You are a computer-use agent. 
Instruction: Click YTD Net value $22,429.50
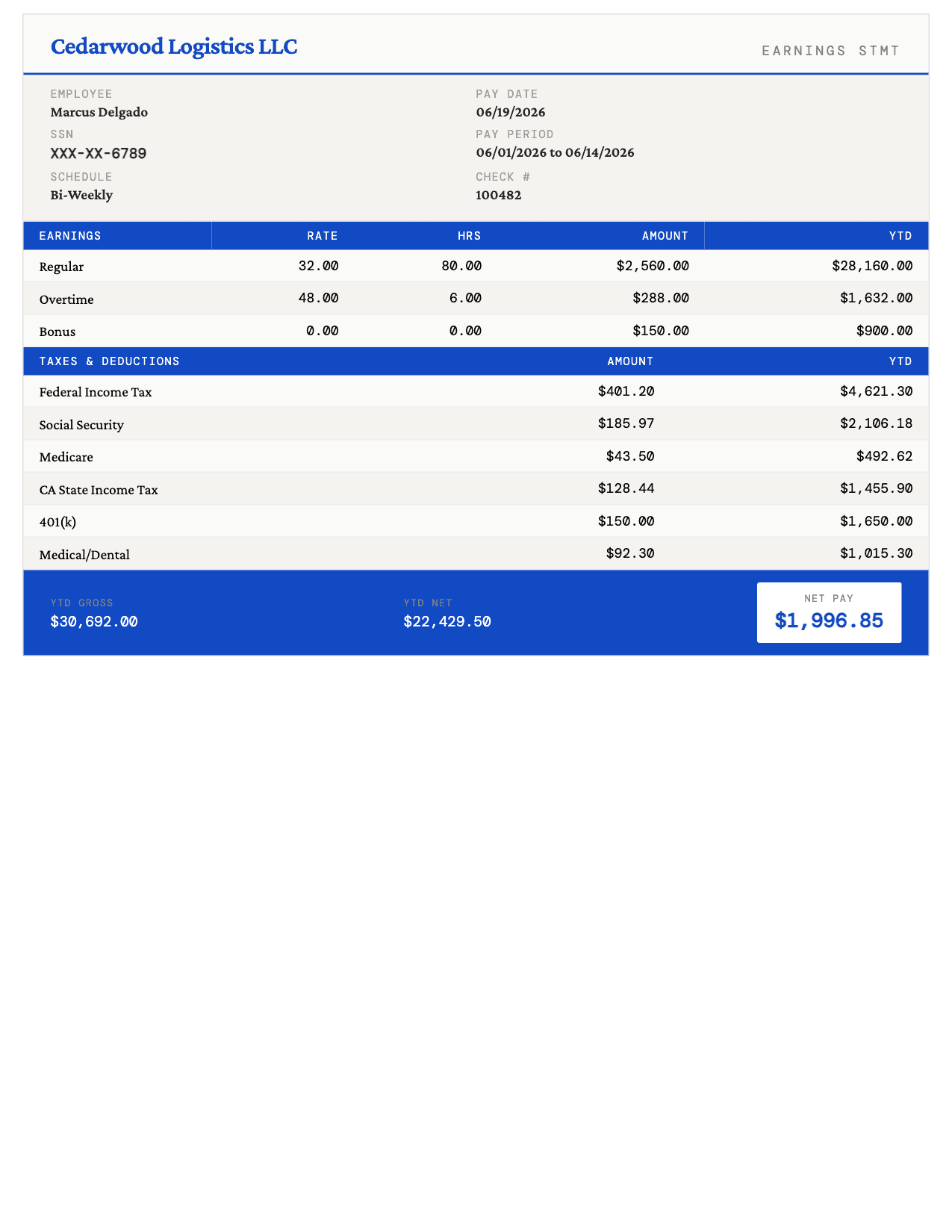coord(447,622)
